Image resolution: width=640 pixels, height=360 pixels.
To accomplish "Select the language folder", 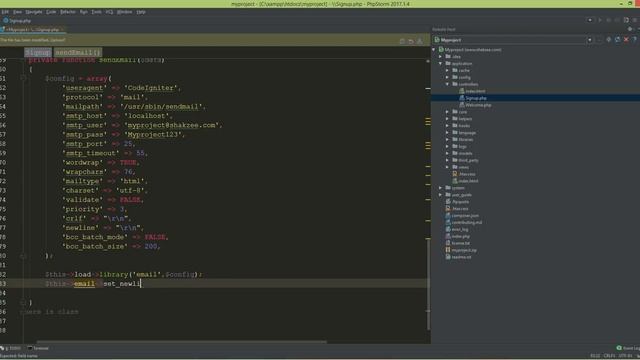I will 464,133.
